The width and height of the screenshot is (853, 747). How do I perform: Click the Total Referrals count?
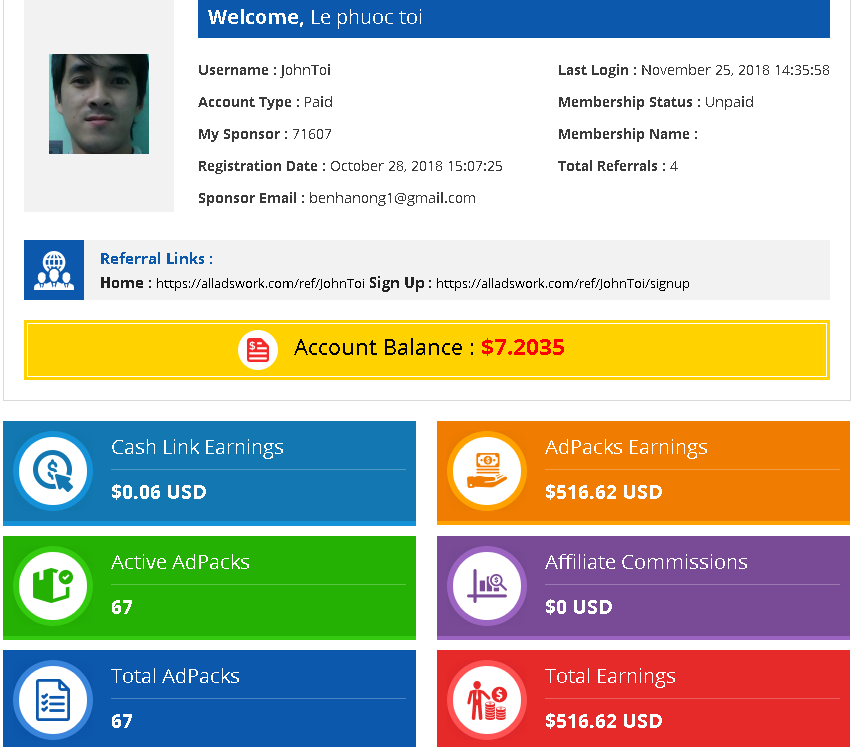[674, 166]
